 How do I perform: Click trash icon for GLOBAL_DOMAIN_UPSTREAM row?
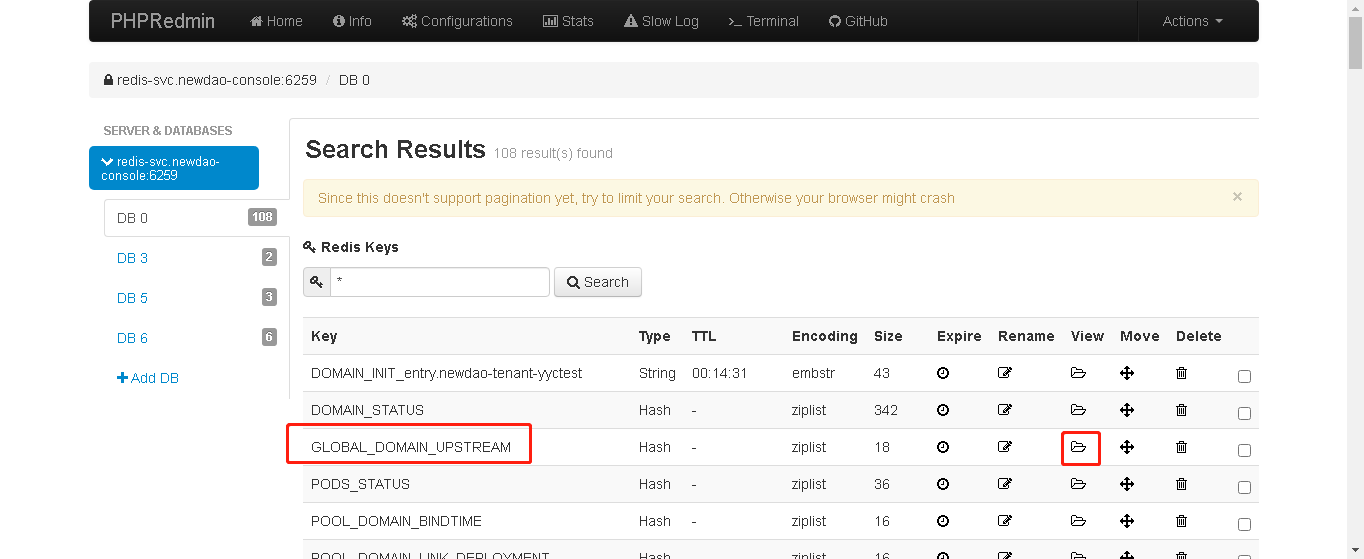[x=1181, y=447]
